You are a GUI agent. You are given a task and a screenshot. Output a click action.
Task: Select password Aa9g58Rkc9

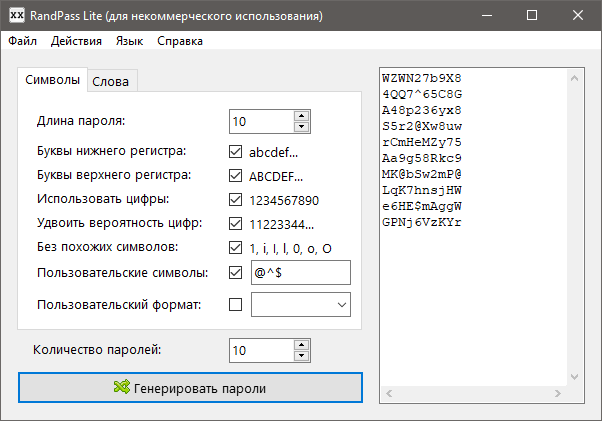coord(422,158)
